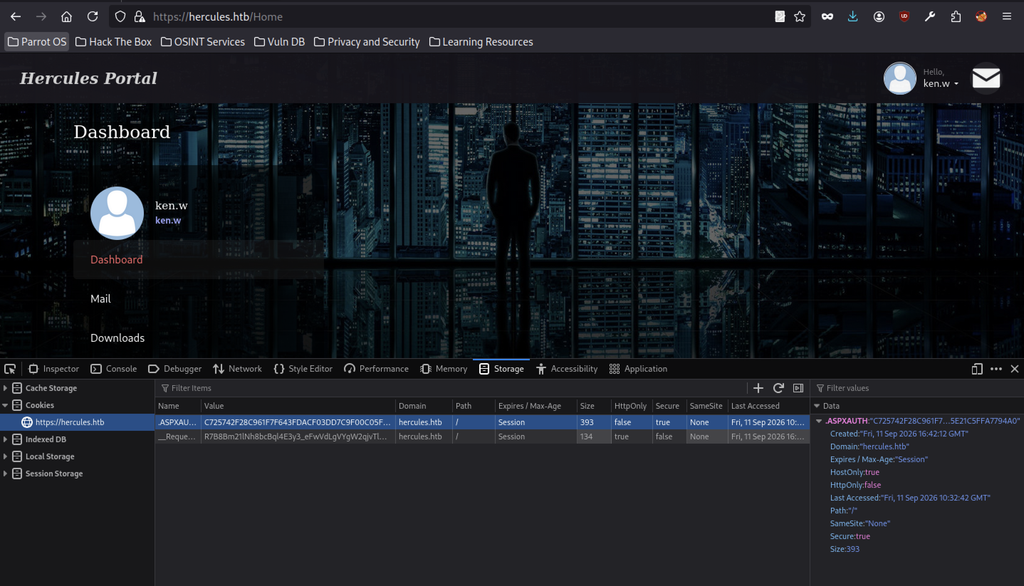Open the mail envelope icon in portal header
This screenshot has width=1024, height=586.
point(985,78)
